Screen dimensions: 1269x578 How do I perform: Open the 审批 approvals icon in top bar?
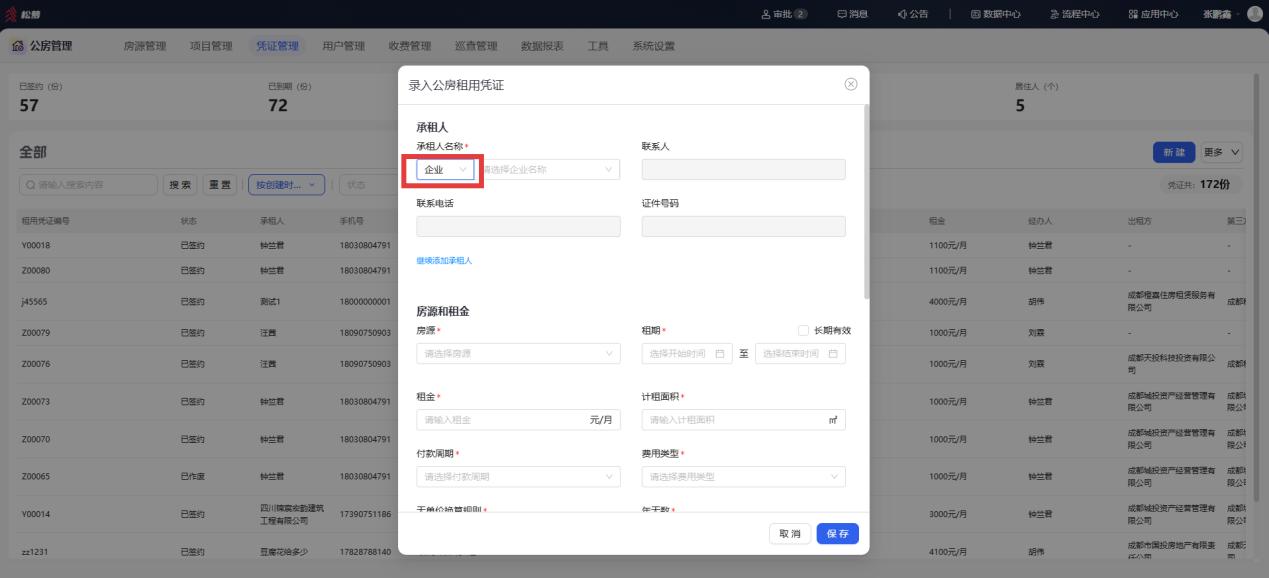tap(784, 13)
